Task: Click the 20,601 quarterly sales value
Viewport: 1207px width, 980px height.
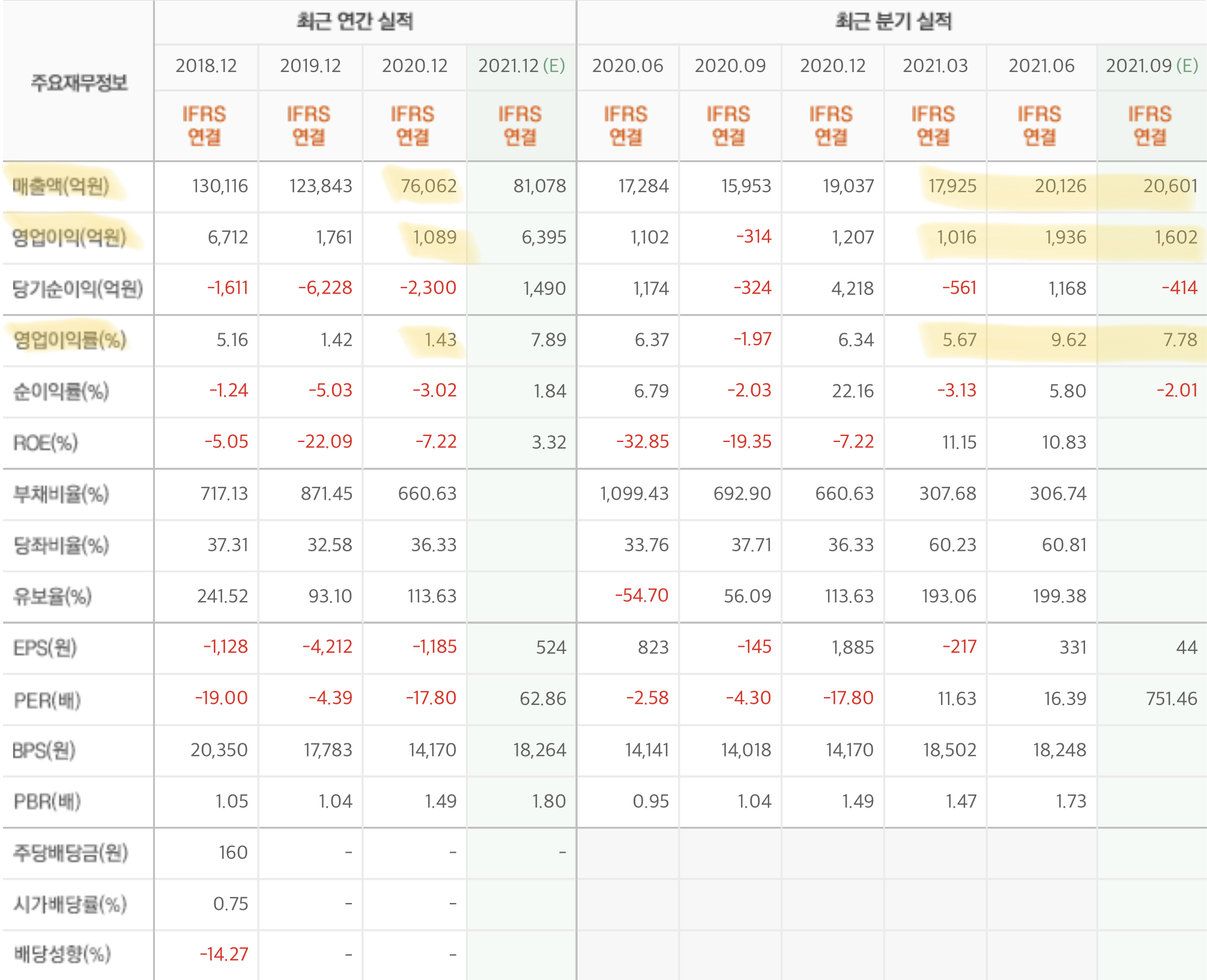Action: click(1170, 186)
